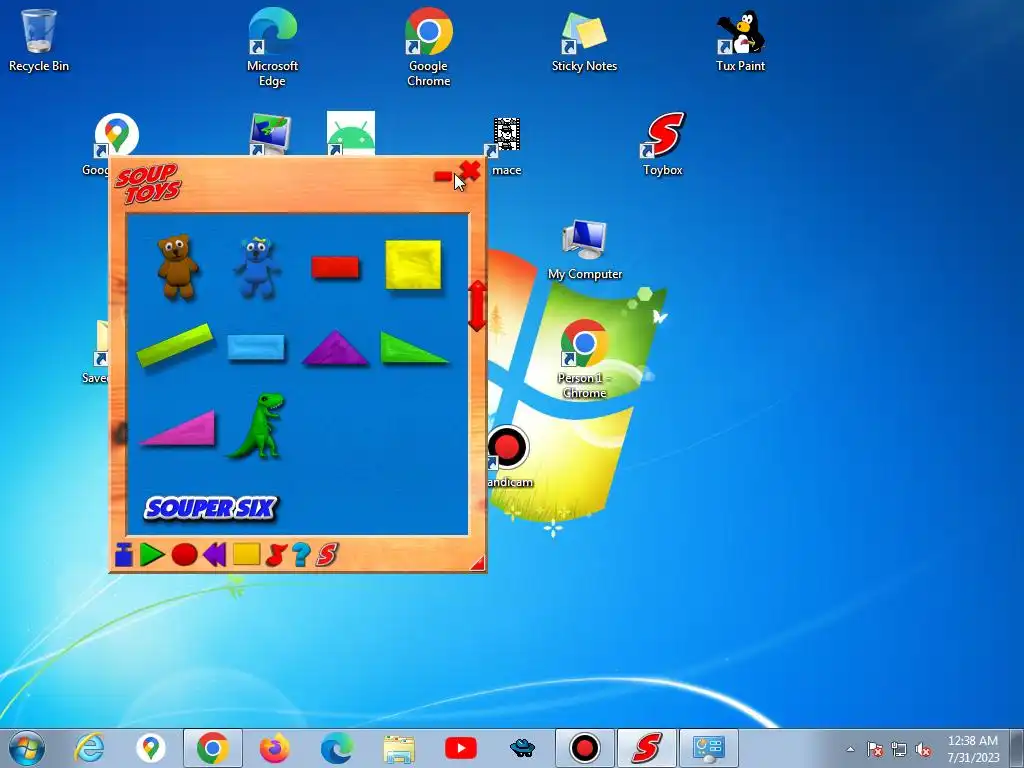Click the red music note icon
The height and width of the screenshot is (768, 1024).
click(x=276, y=554)
